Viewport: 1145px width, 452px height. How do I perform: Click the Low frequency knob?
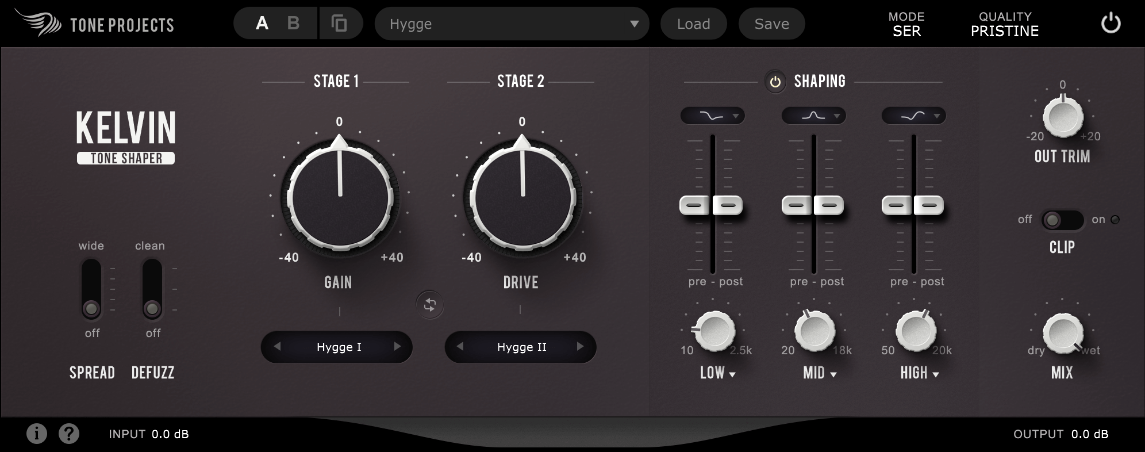pos(713,331)
